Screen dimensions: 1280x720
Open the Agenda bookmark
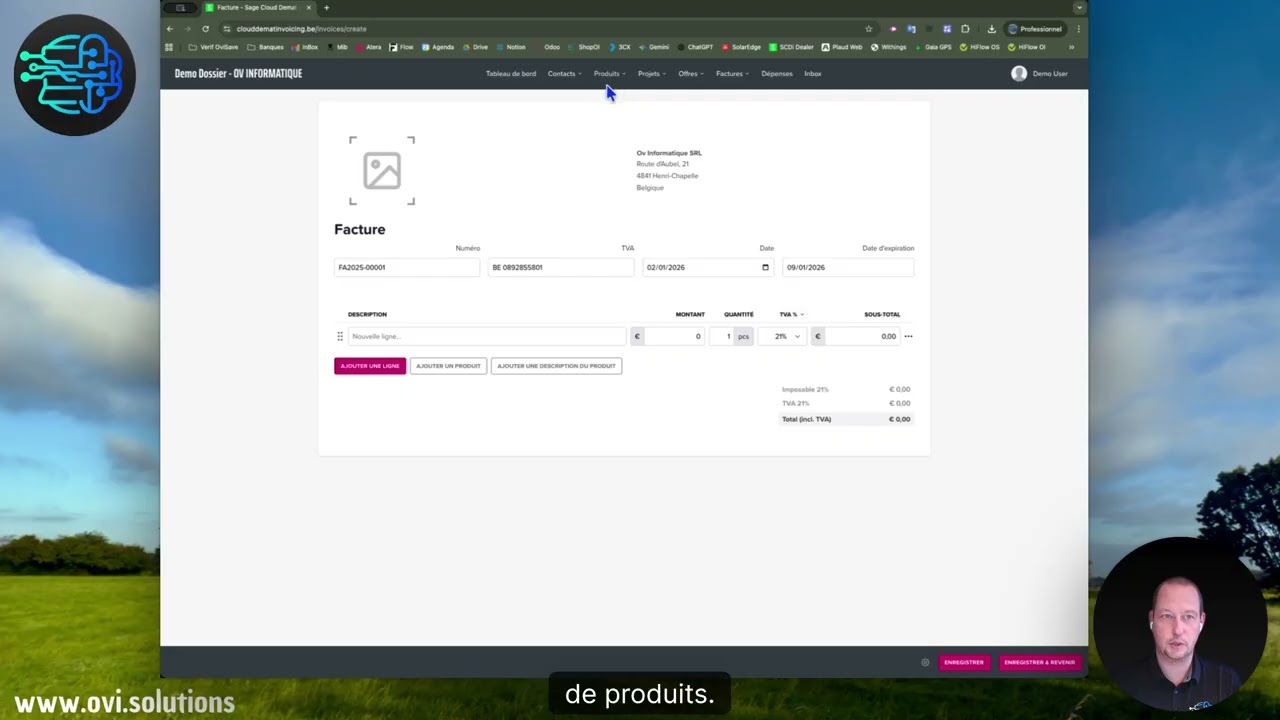438,47
